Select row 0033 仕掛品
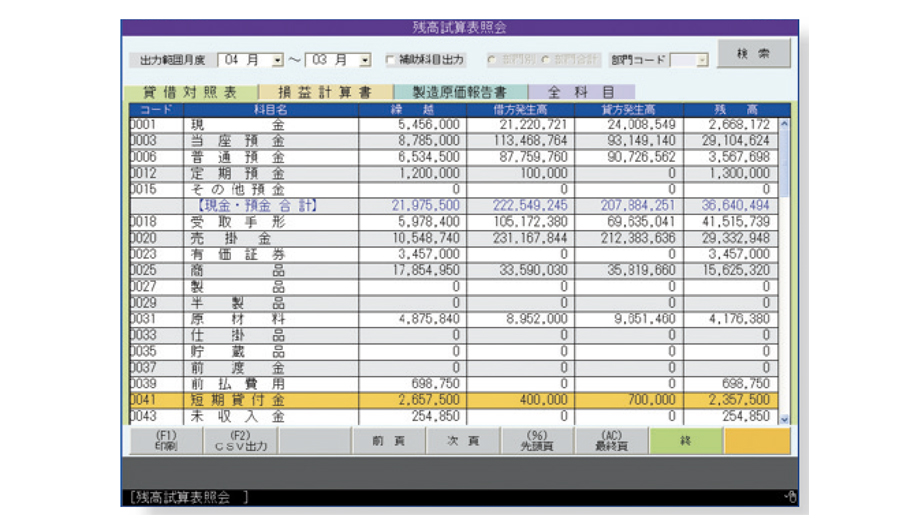The height and width of the screenshot is (518, 920). [454, 335]
